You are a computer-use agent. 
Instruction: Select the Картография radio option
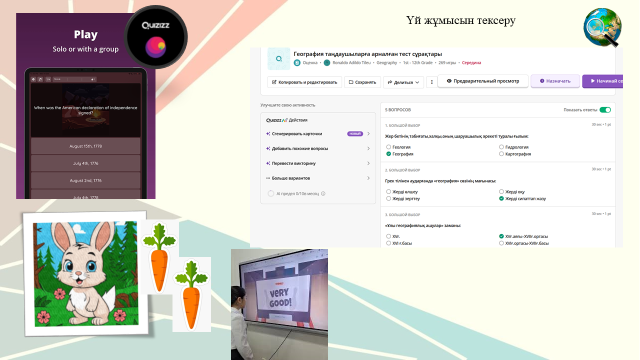pyautogui.click(x=515, y=154)
